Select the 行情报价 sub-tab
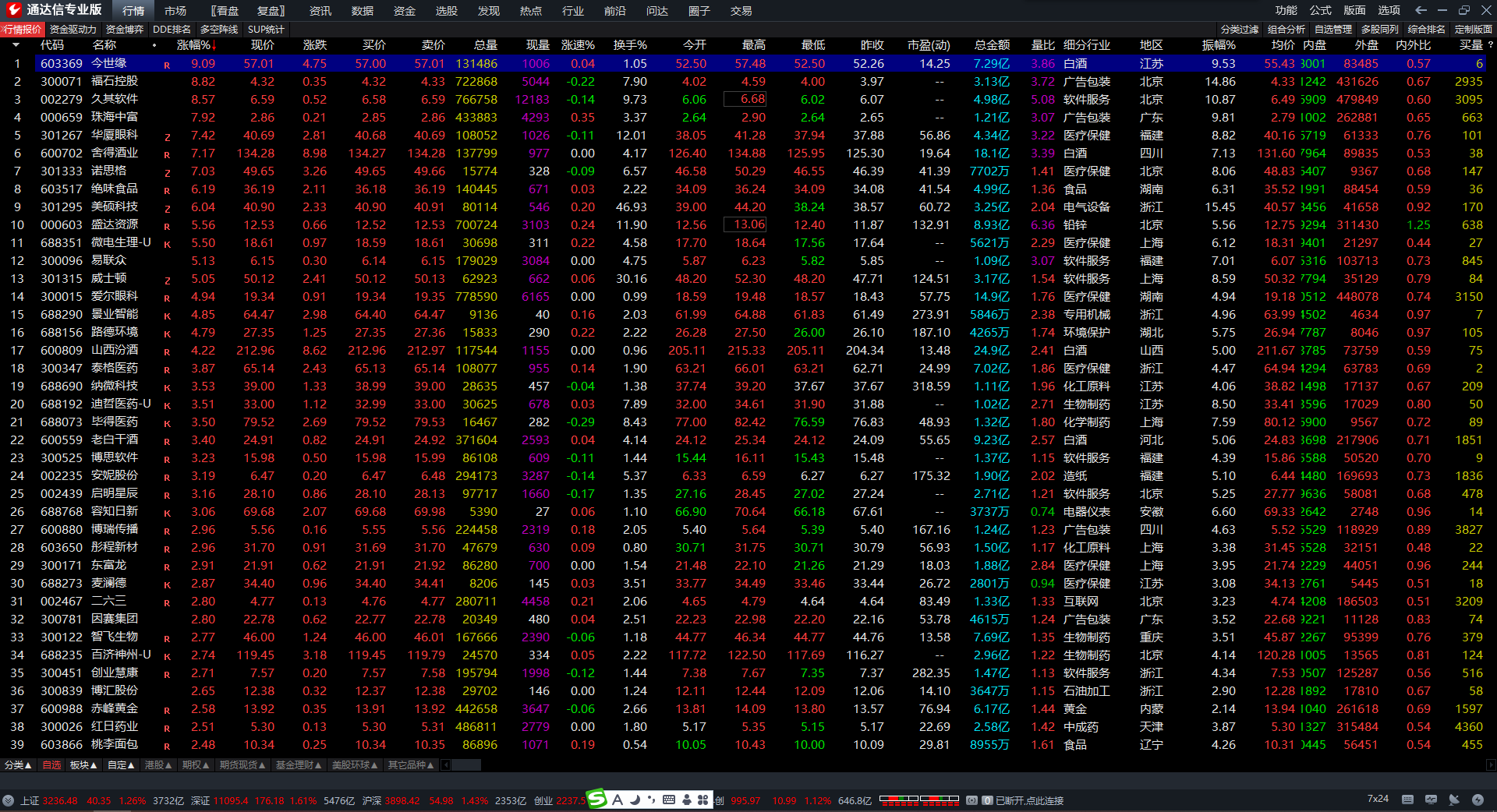The width and height of the screenshot is (1497, 812). point(23,30)
